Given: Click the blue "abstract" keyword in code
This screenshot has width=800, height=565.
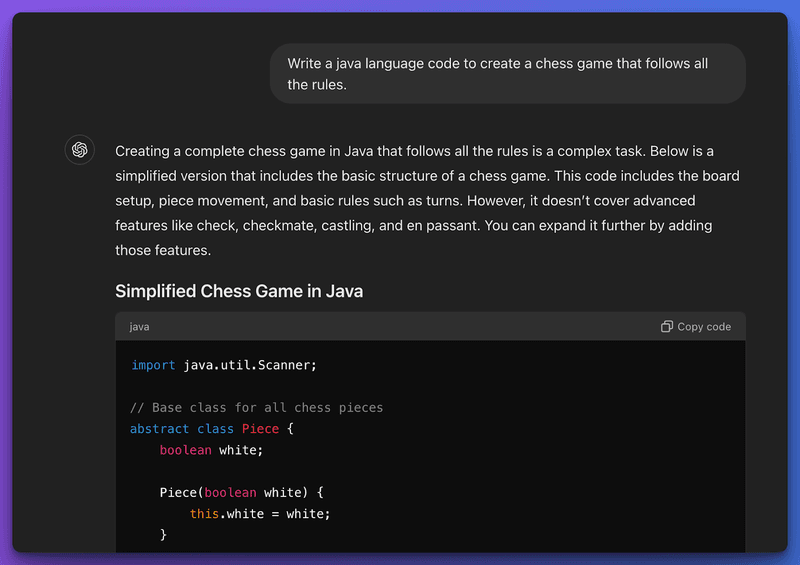Looking at the screenshot, I should click(160, 429).
